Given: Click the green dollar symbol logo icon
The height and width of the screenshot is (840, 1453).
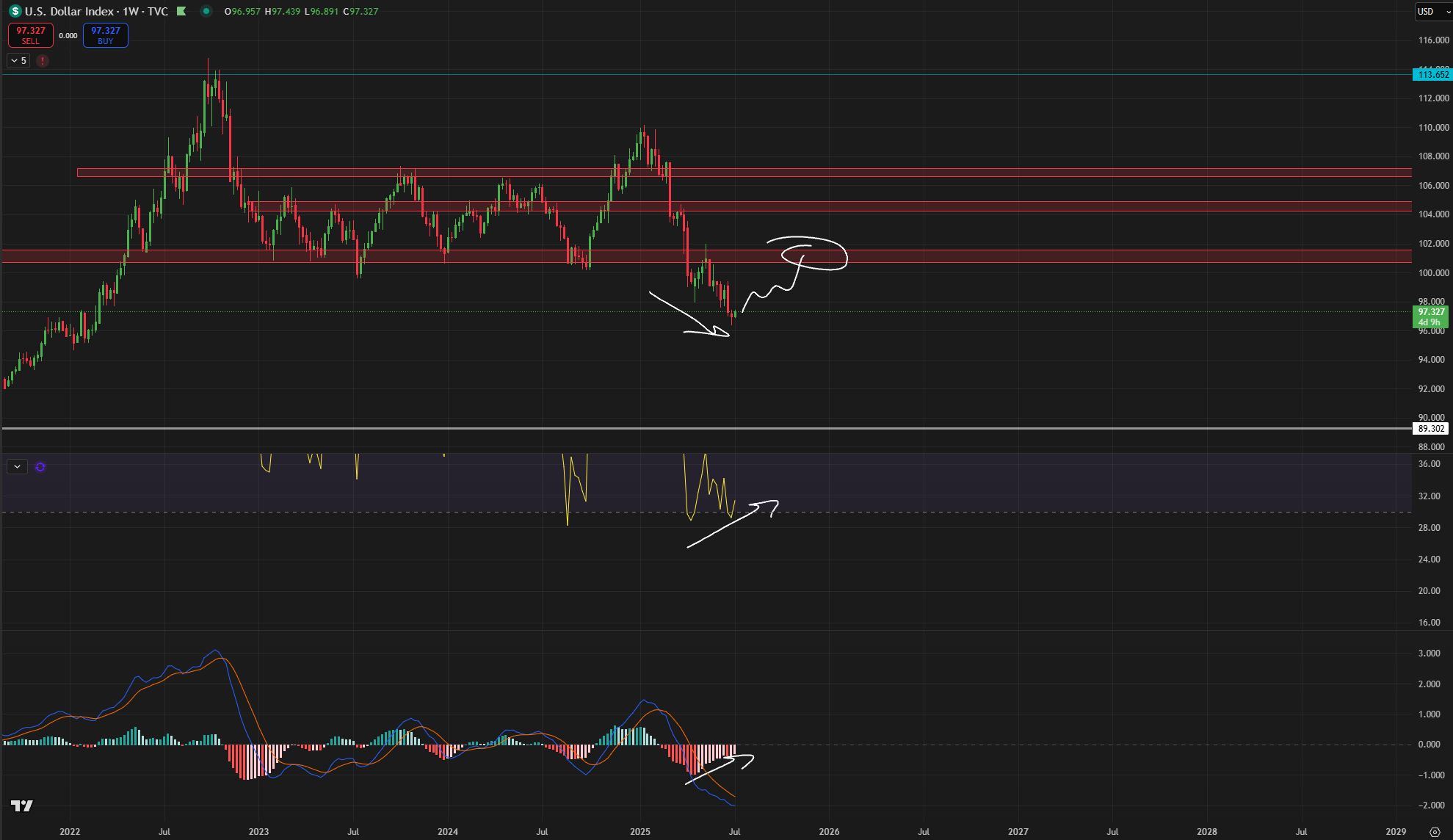Looking at the screenshot, I should pos(15,11).
